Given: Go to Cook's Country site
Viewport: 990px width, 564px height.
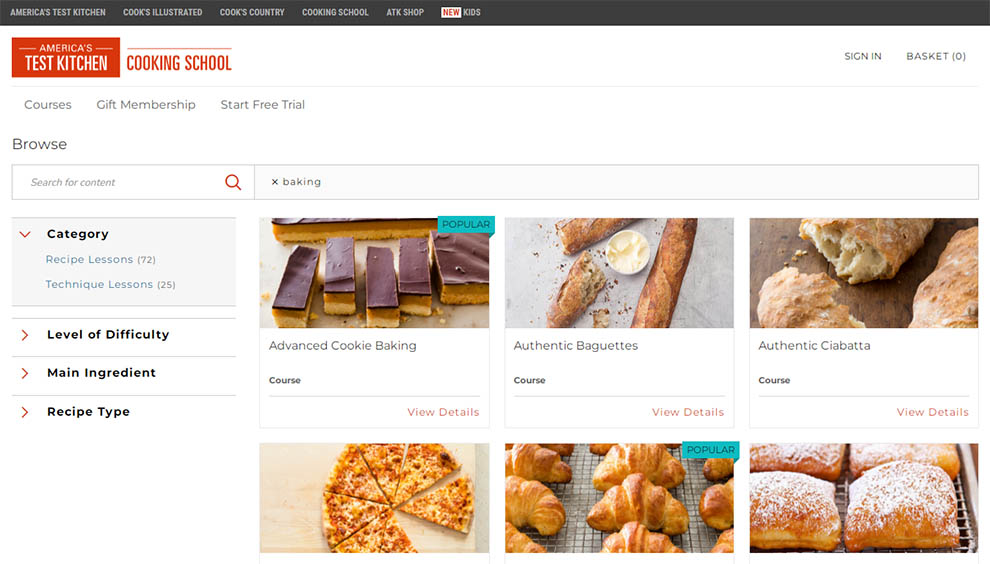Looking at the screenshot, I should [x=252, y=12].
